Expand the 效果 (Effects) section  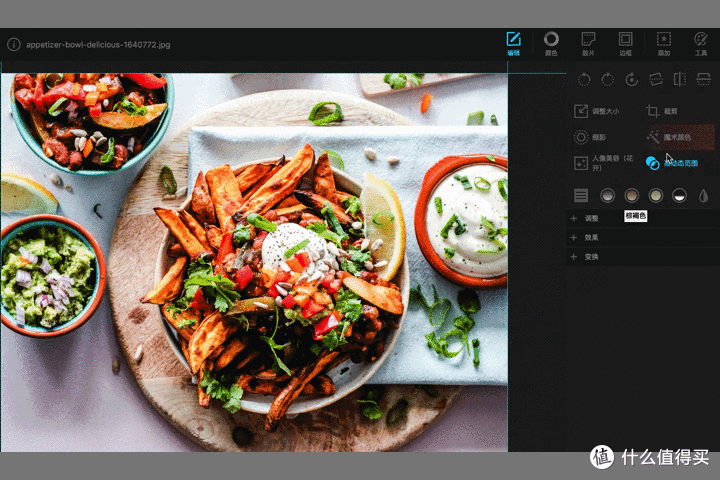(x=643, y=237)
